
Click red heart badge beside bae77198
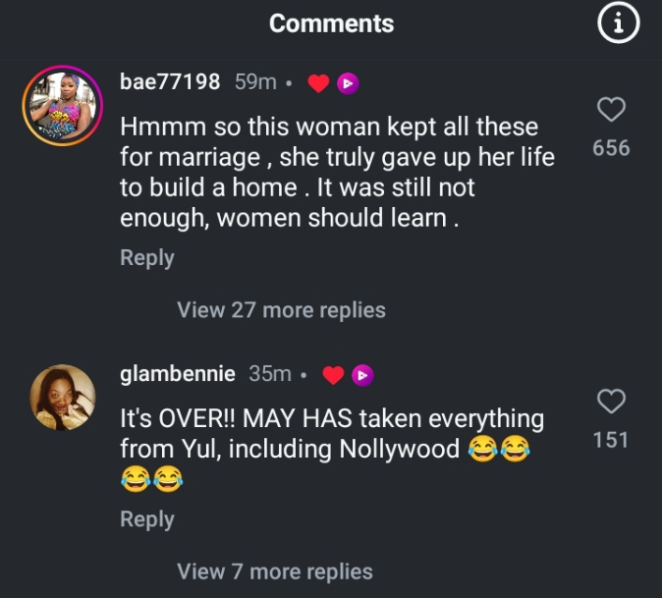(x=319, y=84)
